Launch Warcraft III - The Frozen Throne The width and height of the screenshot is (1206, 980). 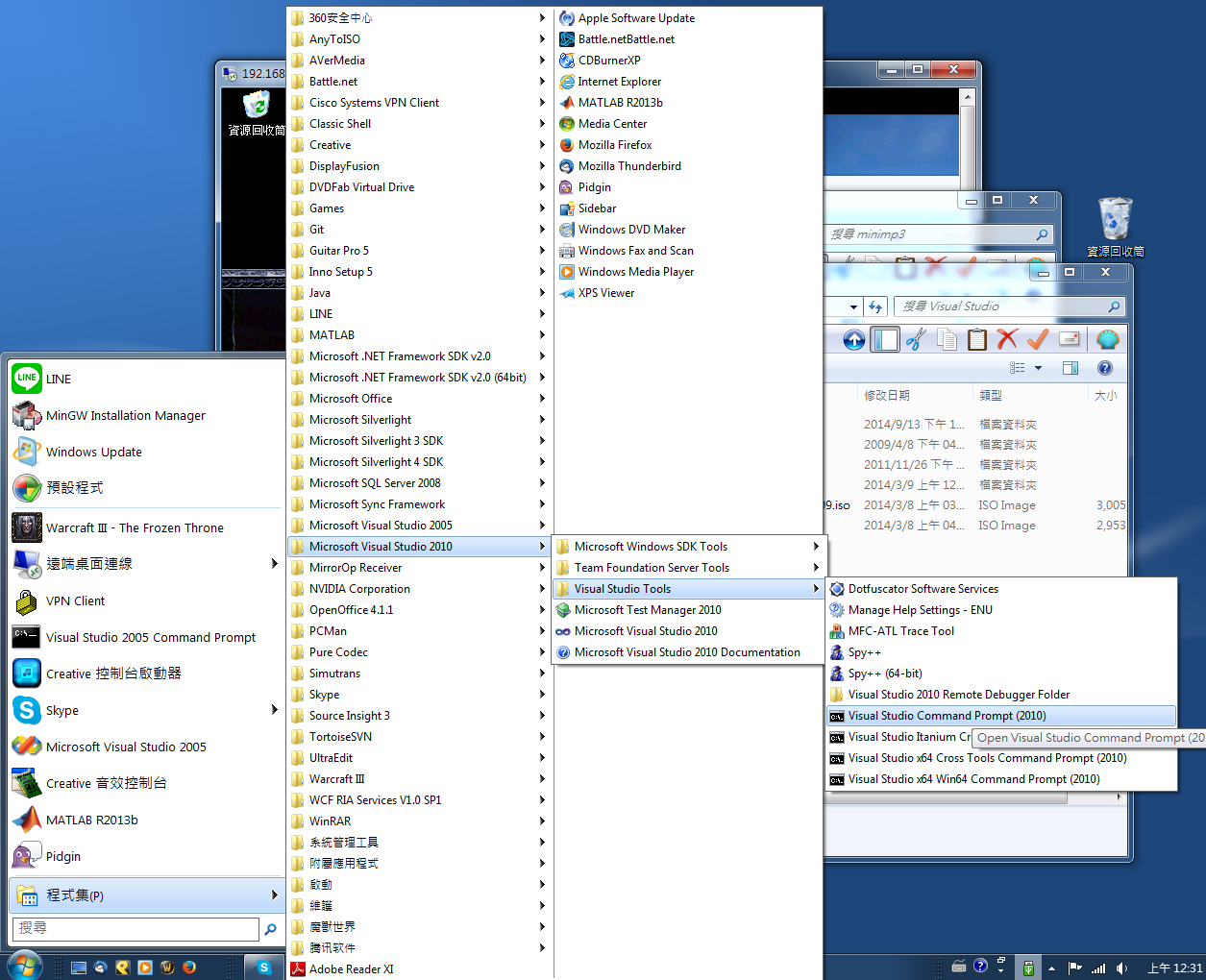coord(144,527)
